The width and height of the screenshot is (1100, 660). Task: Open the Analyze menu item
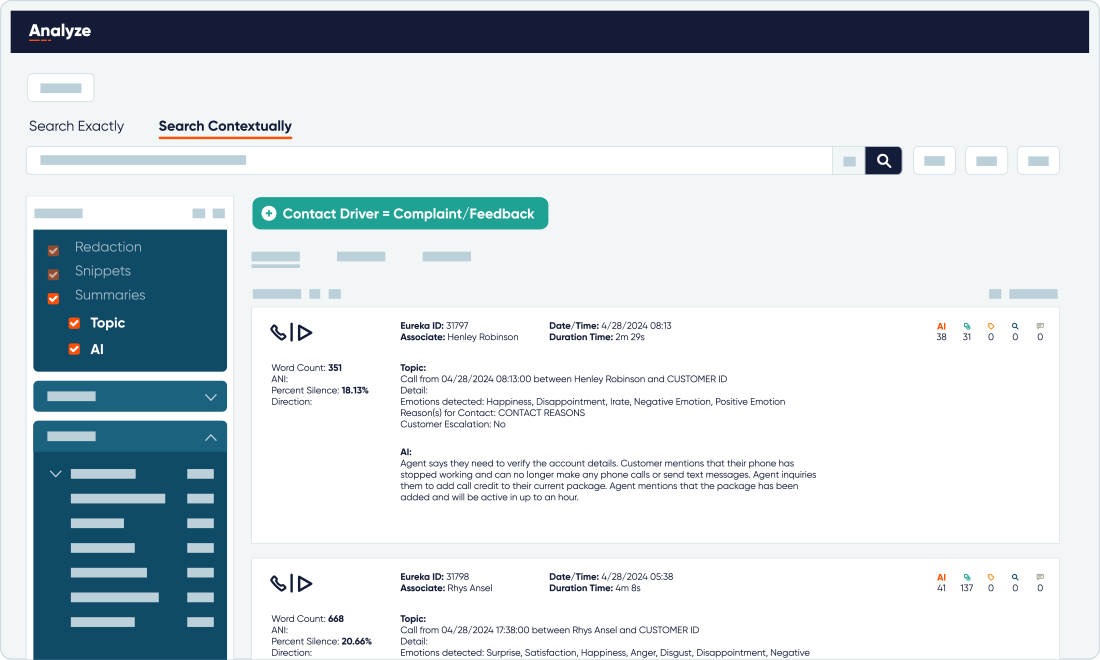tap(60, 31)
